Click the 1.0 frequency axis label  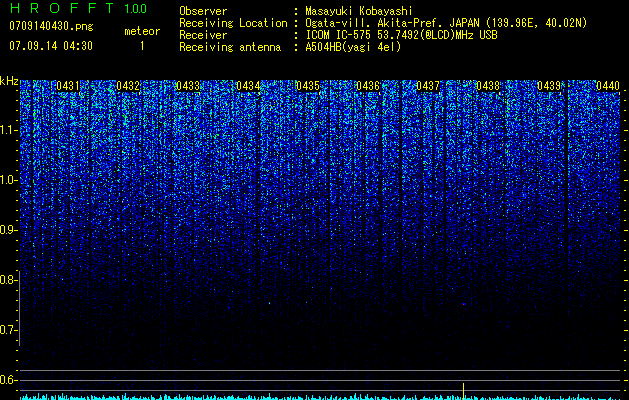pos(7,180)
